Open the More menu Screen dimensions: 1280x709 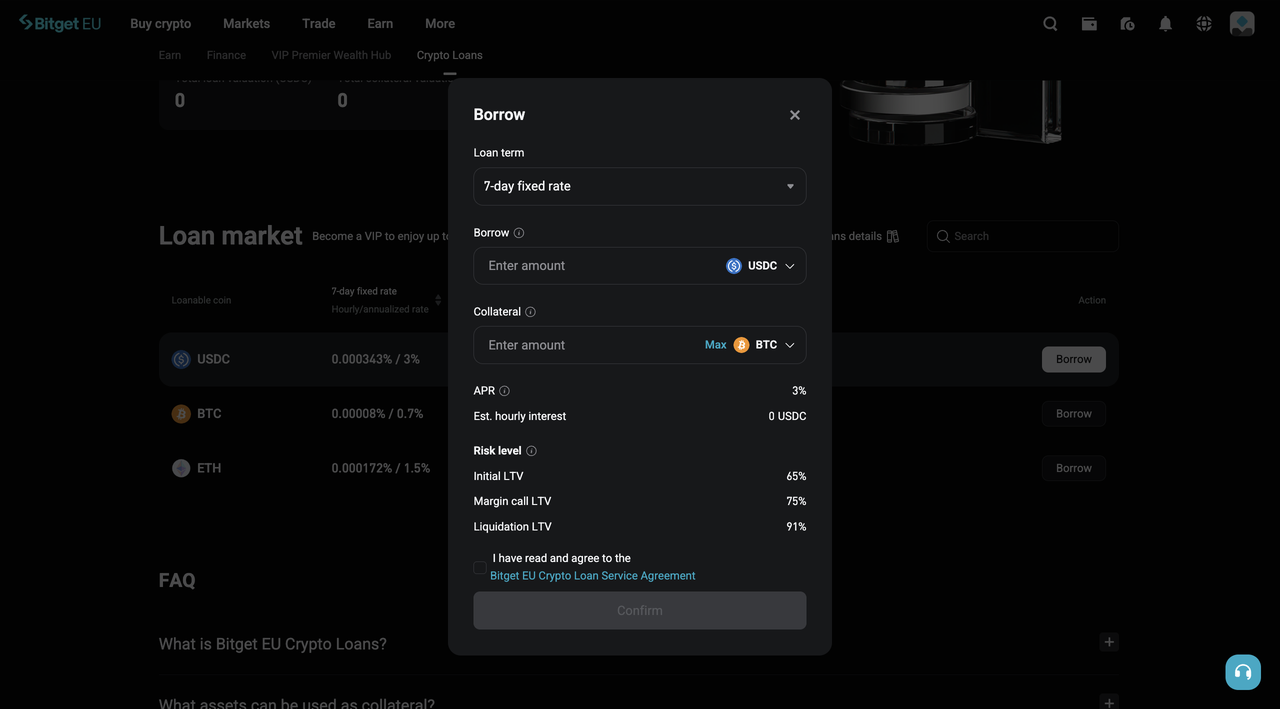(440, 23)
